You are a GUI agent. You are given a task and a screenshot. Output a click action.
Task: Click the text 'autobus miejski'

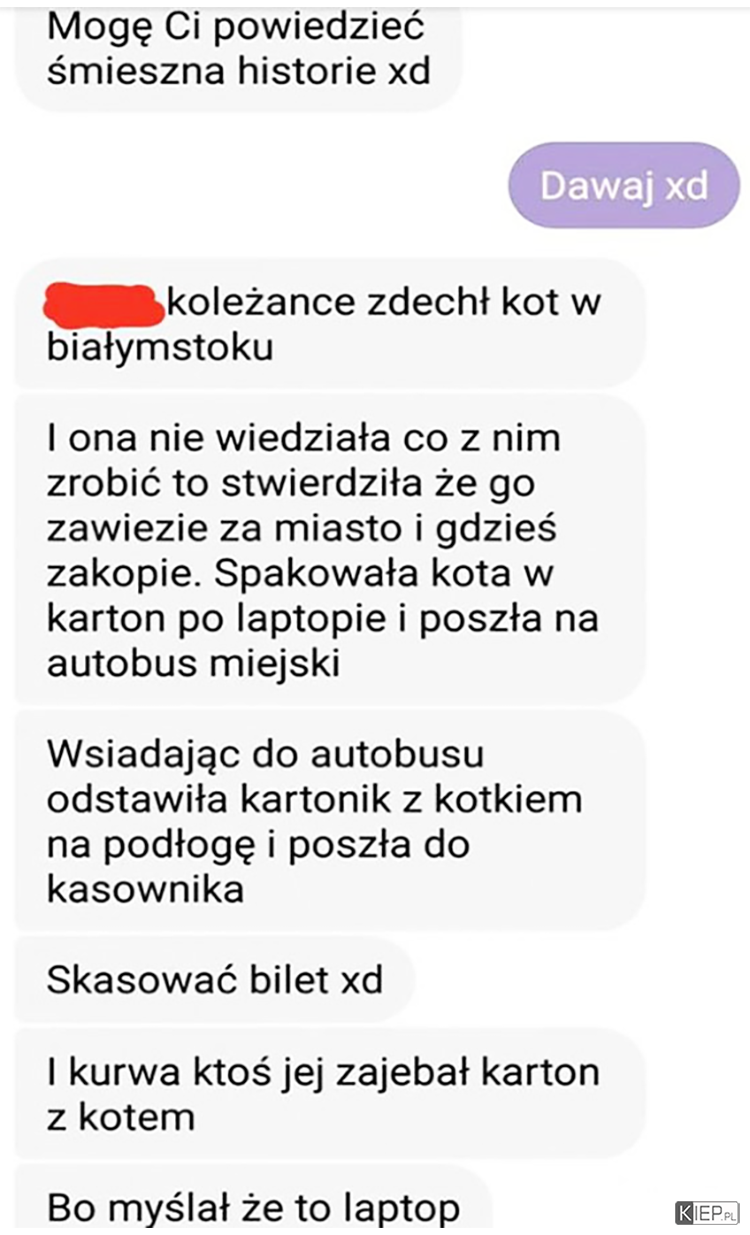pos(193,663)
